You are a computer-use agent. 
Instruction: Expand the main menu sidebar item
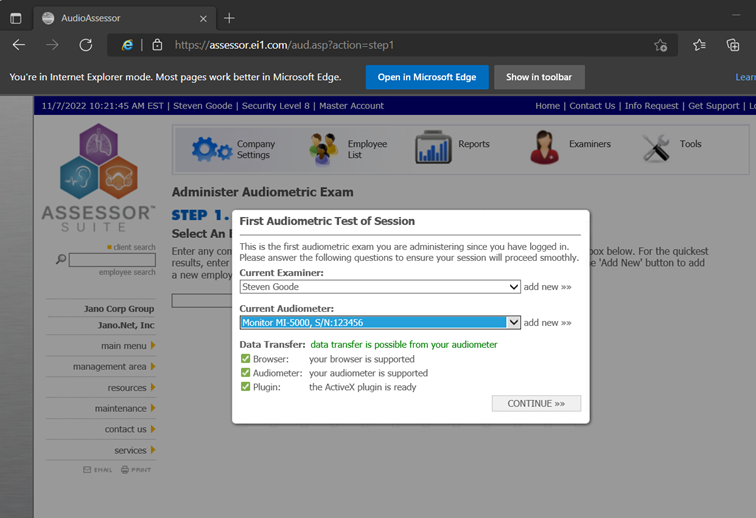[x=128, y=346]
